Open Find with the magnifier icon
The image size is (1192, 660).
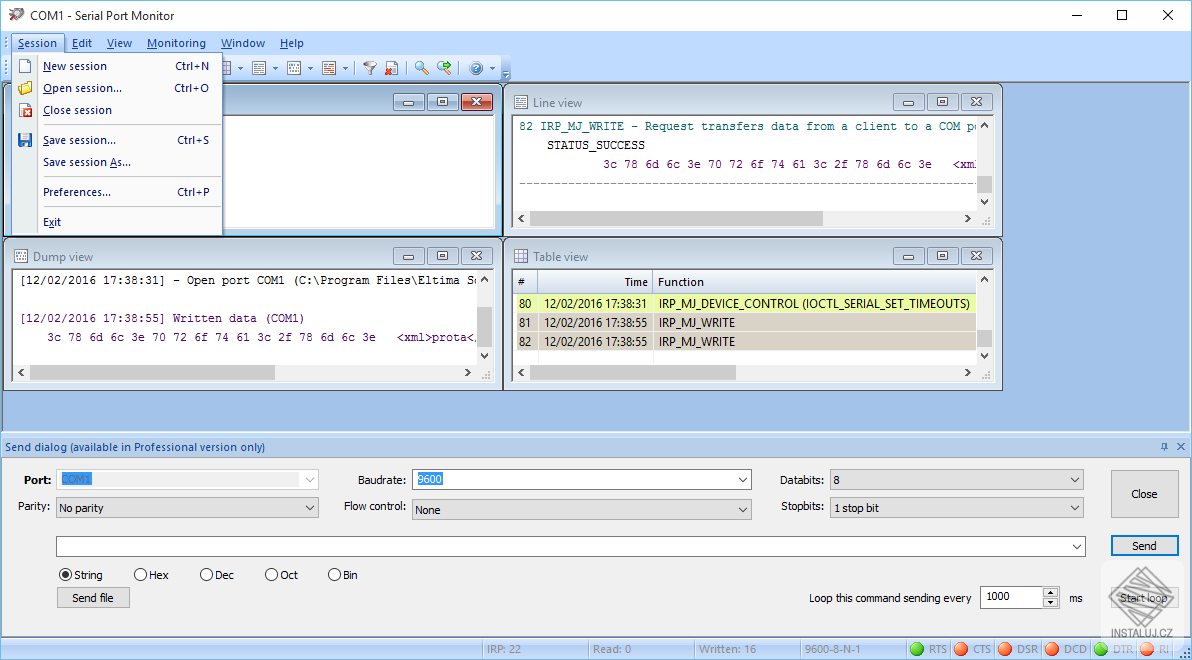[419, 67]
